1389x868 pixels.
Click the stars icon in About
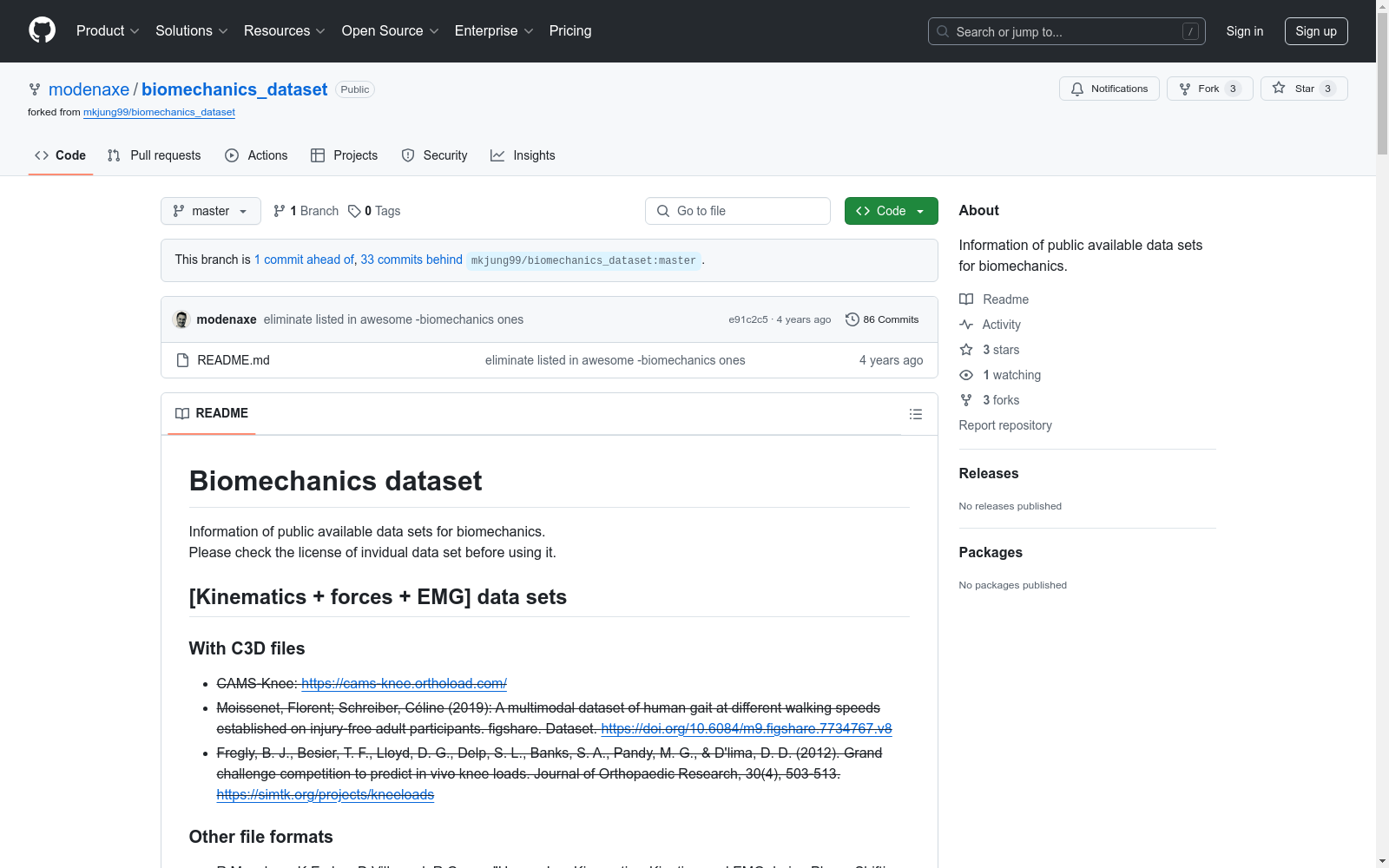click(x=966, y=350)
